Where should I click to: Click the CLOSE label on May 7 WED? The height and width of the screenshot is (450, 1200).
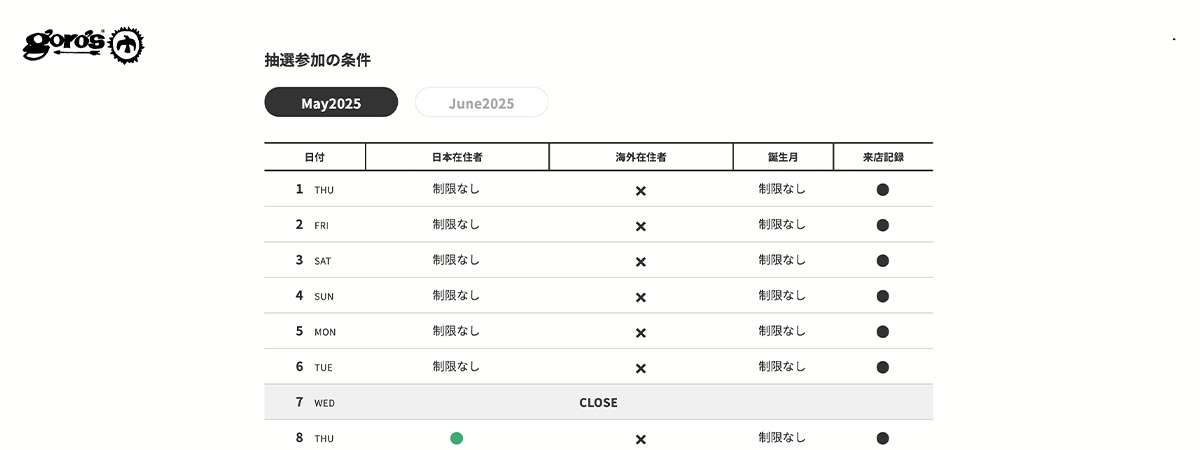[598, 403]
